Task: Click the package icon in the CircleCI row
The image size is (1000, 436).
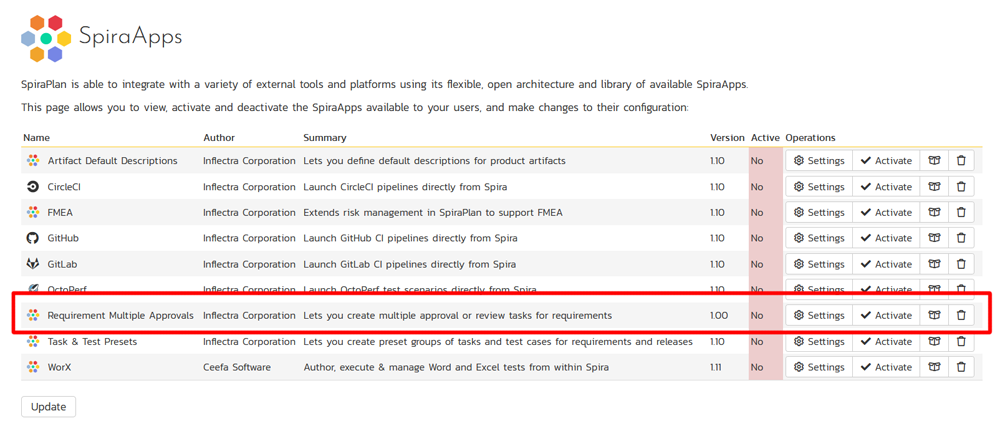Action: coord(934,187)
